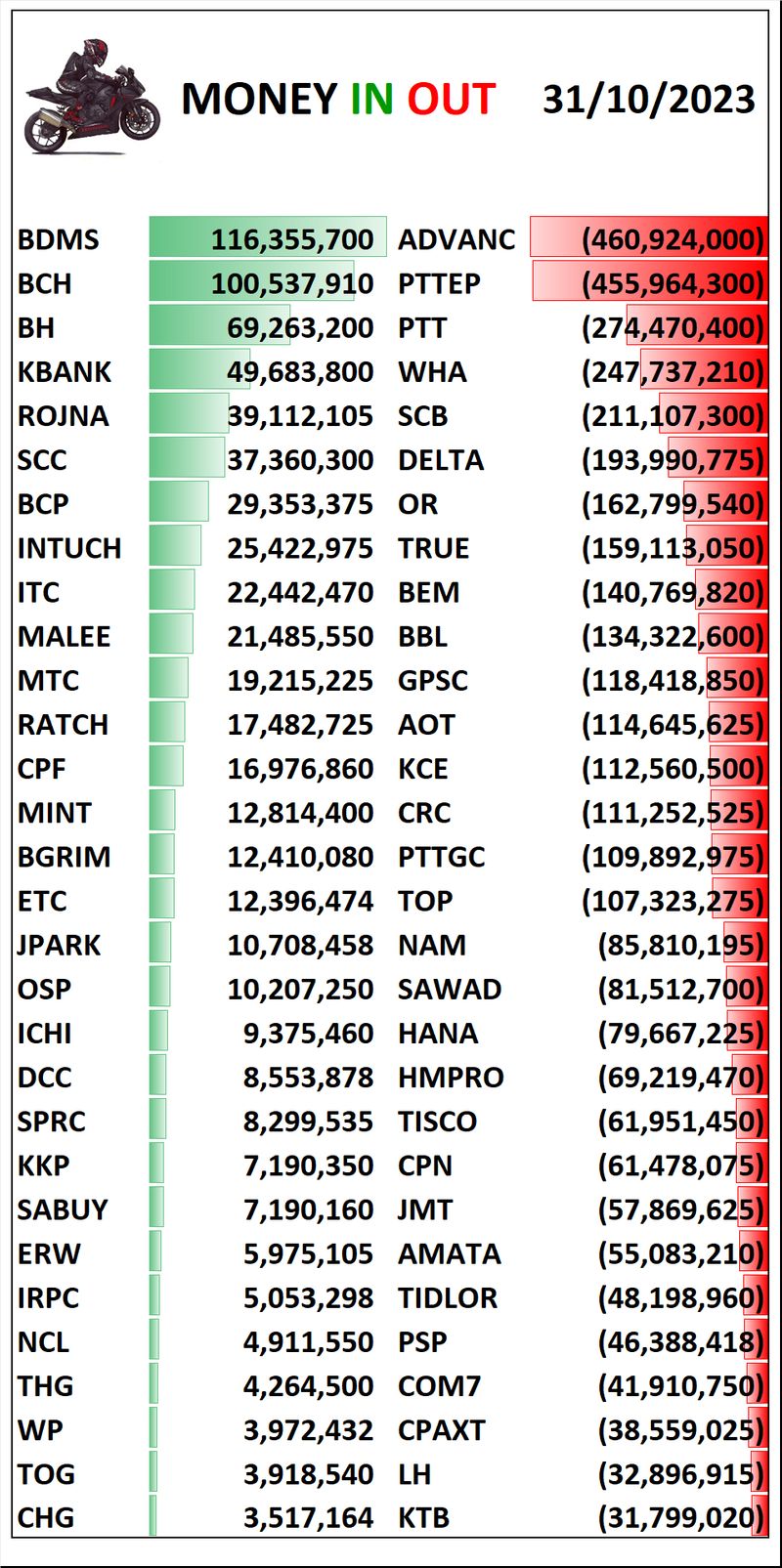Screen dimensions: 782x1568
Task: Click the MONEY IN OUT title
Action: click(x=338, y=100)
